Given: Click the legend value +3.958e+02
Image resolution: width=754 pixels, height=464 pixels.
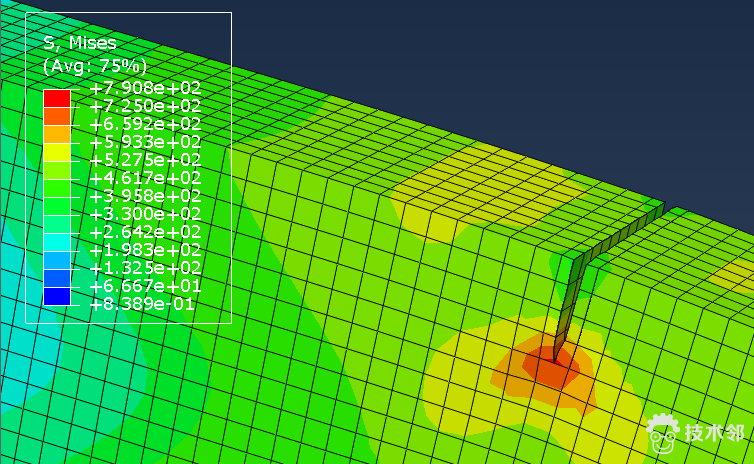Looking at the screenshot, I should click(145, 196).
